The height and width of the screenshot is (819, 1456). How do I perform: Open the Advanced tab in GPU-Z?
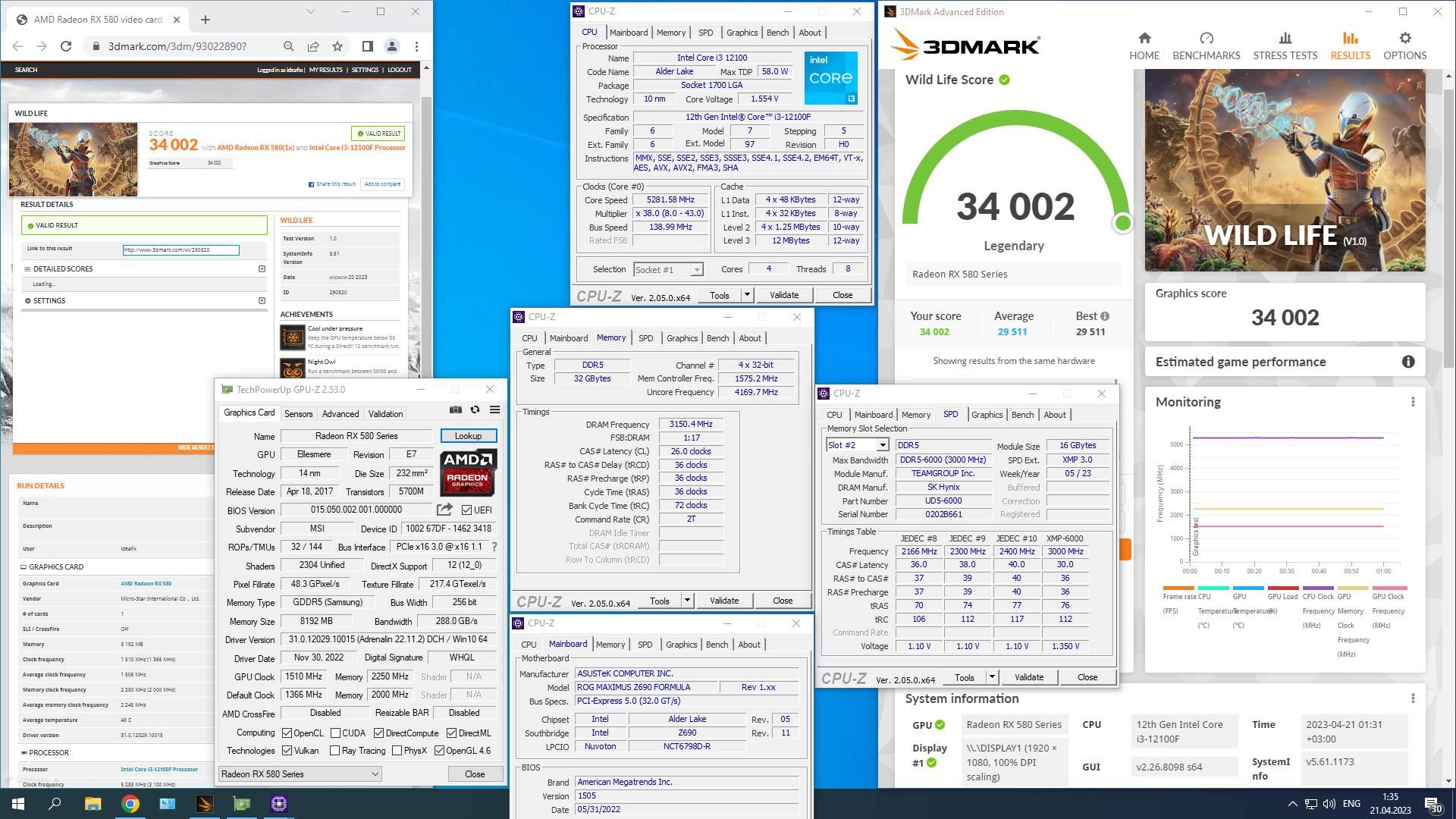tap(340, 414)
